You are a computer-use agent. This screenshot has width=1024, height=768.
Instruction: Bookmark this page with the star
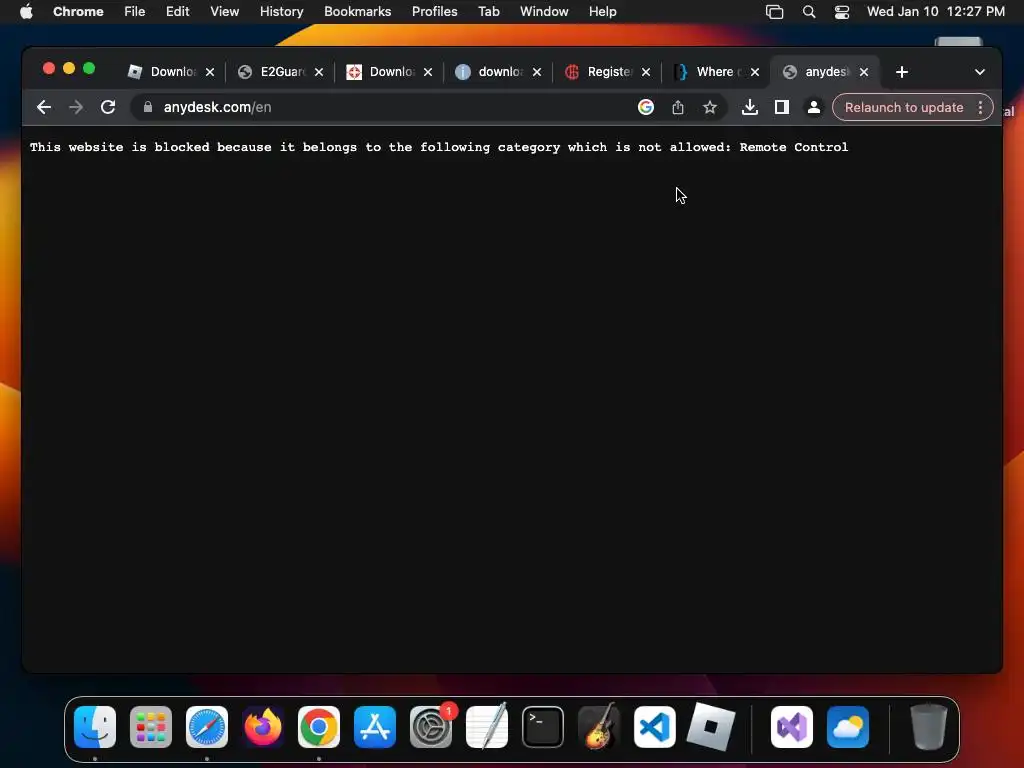pos(710,107)
